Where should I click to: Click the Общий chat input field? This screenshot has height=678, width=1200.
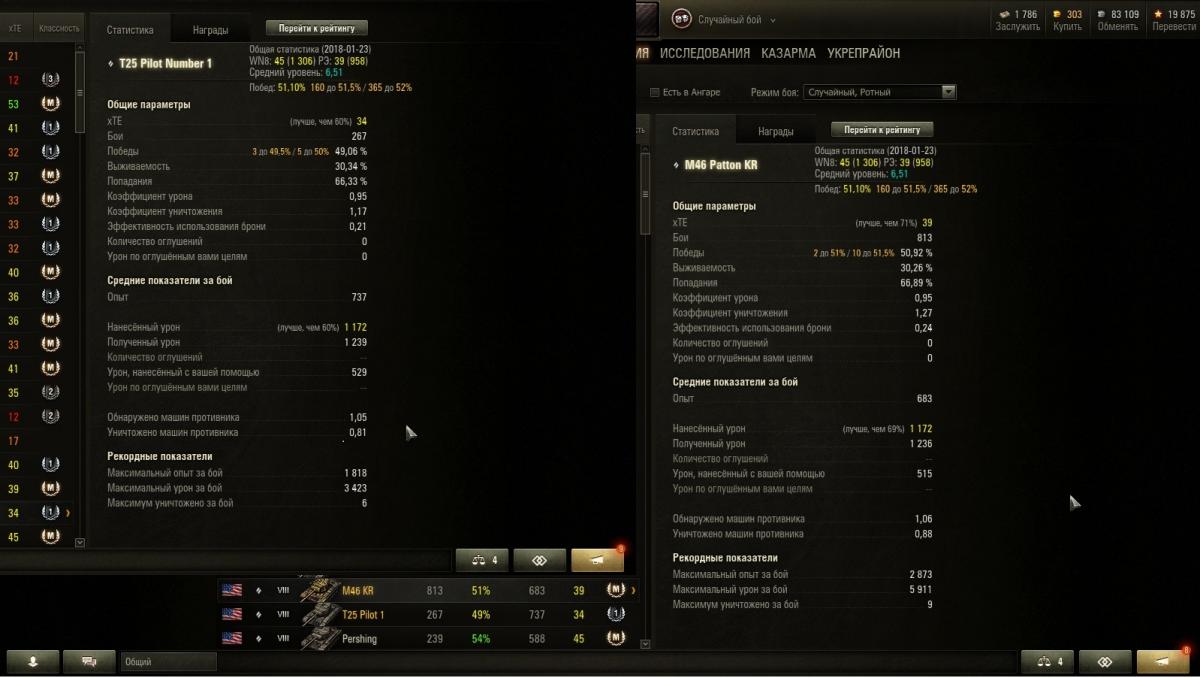[168, 661]
